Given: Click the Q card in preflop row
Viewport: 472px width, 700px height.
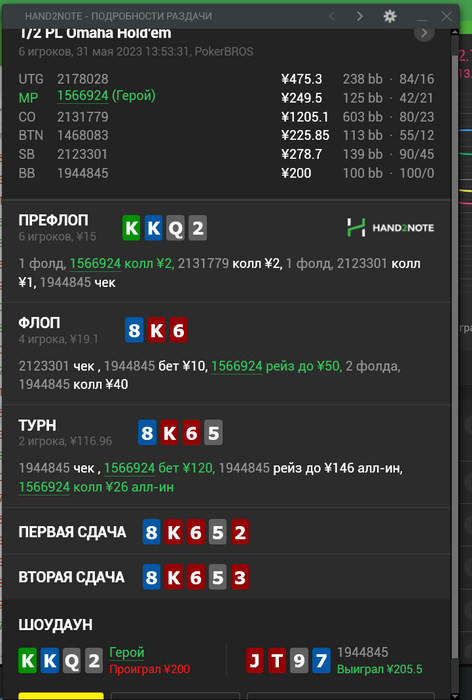Looking at the screenshot, I should (175, 228).
